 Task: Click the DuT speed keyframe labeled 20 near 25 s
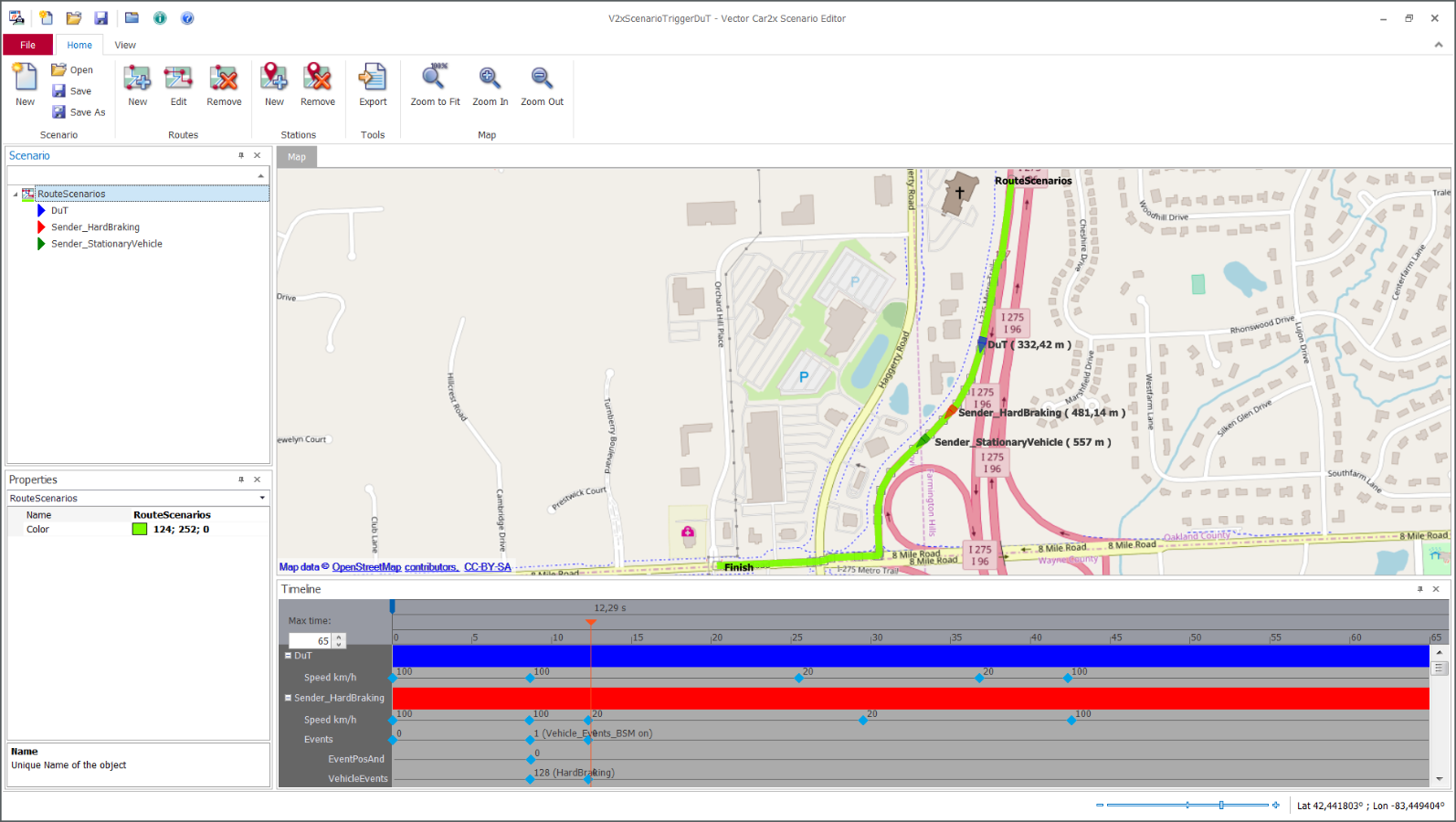click(x=799, y=678)
